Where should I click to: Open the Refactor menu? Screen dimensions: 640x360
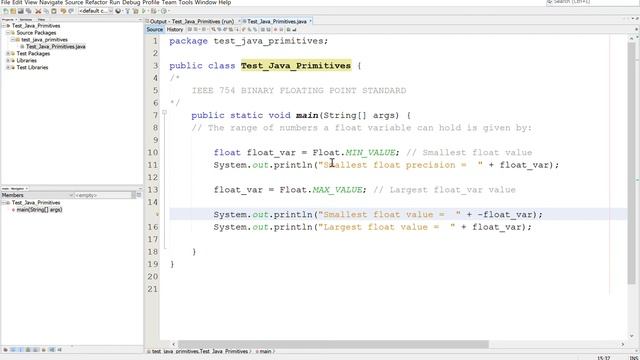point(96,2)
